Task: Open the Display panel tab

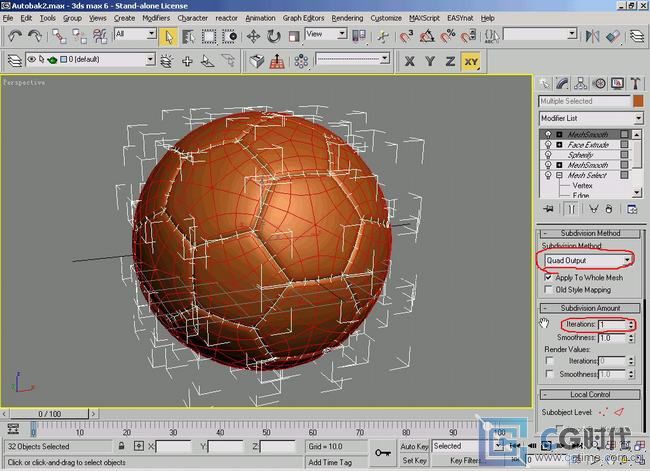Action: tap(617, 84)
